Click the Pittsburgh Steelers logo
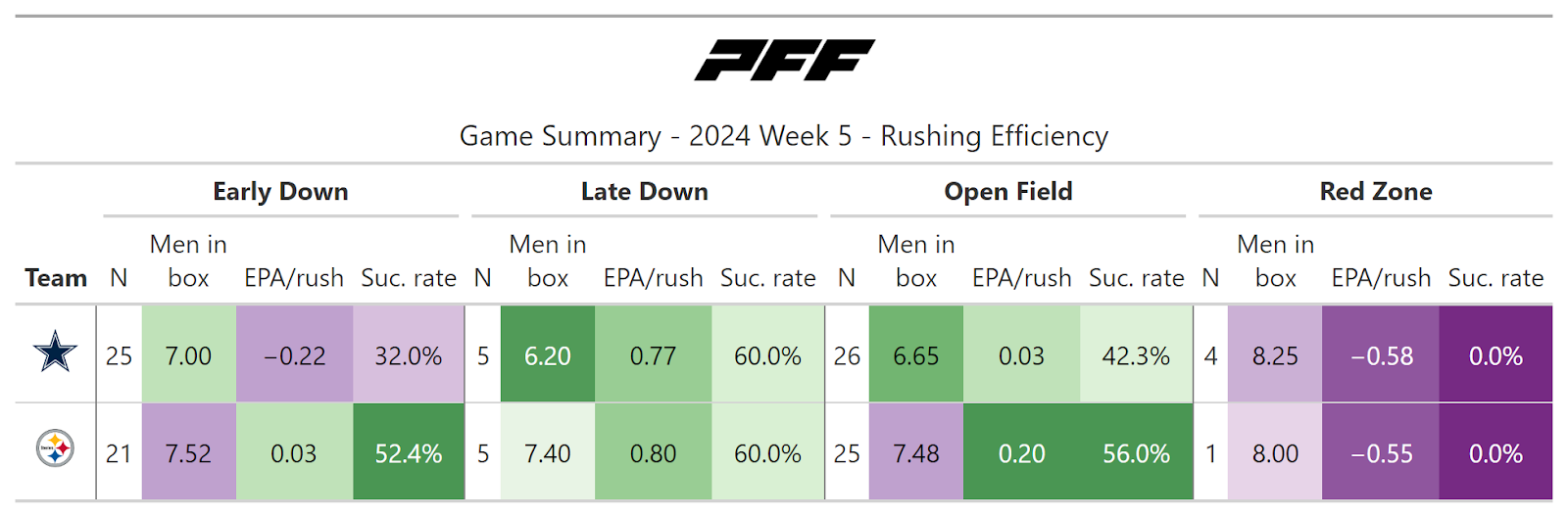The width and height of the screenshot is (1568, 517). coord(56,449)
